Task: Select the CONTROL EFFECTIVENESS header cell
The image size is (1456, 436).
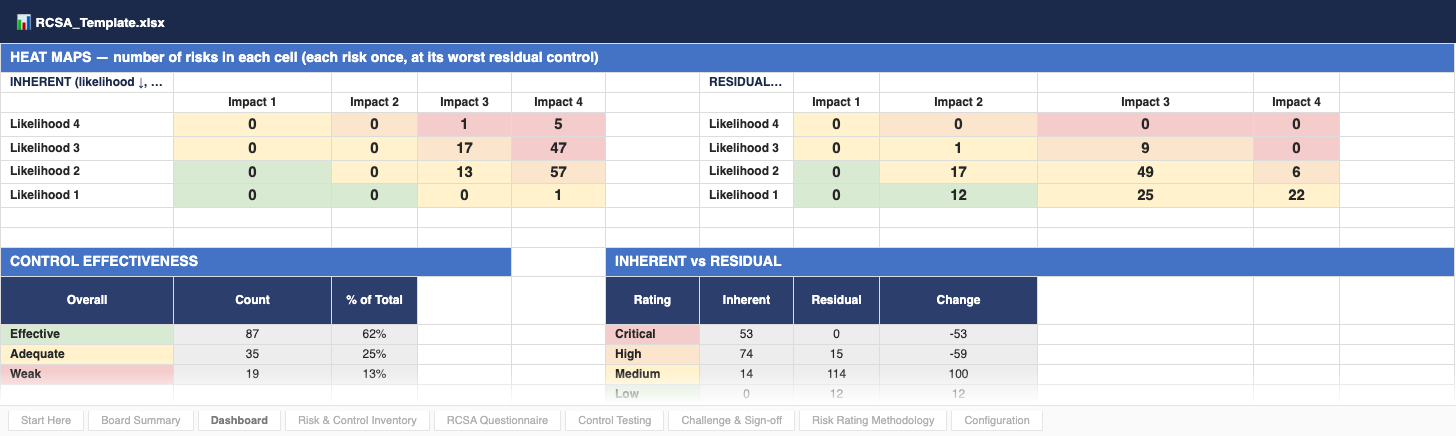Action: point(256,262)
